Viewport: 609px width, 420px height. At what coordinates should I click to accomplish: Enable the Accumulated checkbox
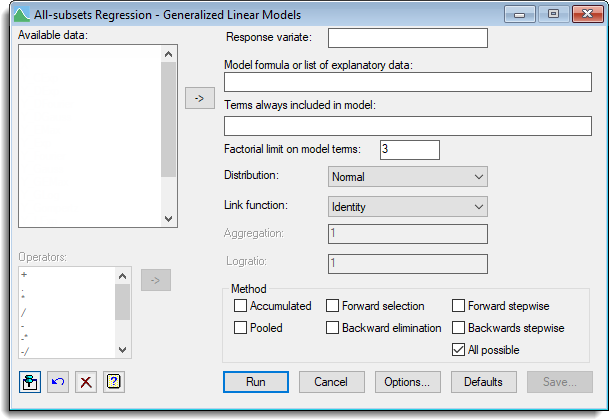240,306
